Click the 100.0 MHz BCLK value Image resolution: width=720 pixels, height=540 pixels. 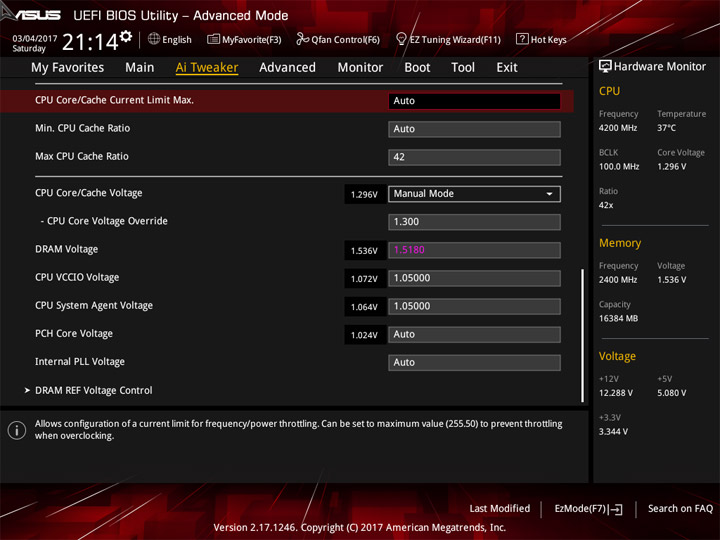(x=619, y=167)
